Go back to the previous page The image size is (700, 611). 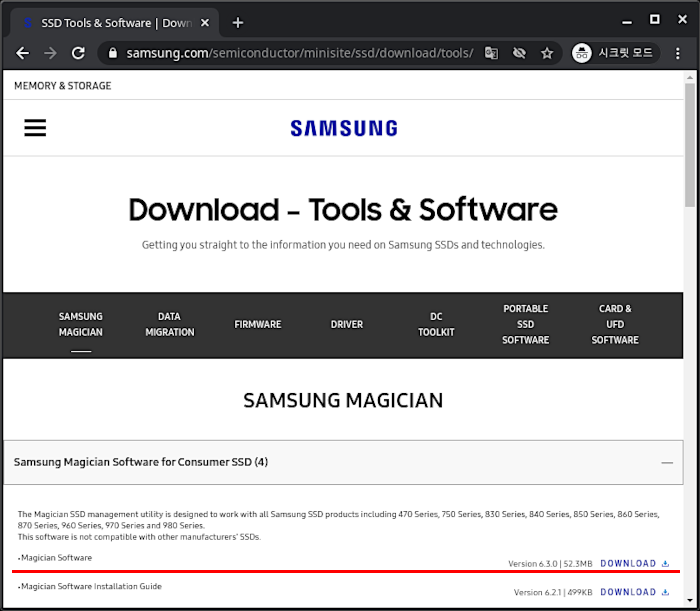tap(22, 53)
